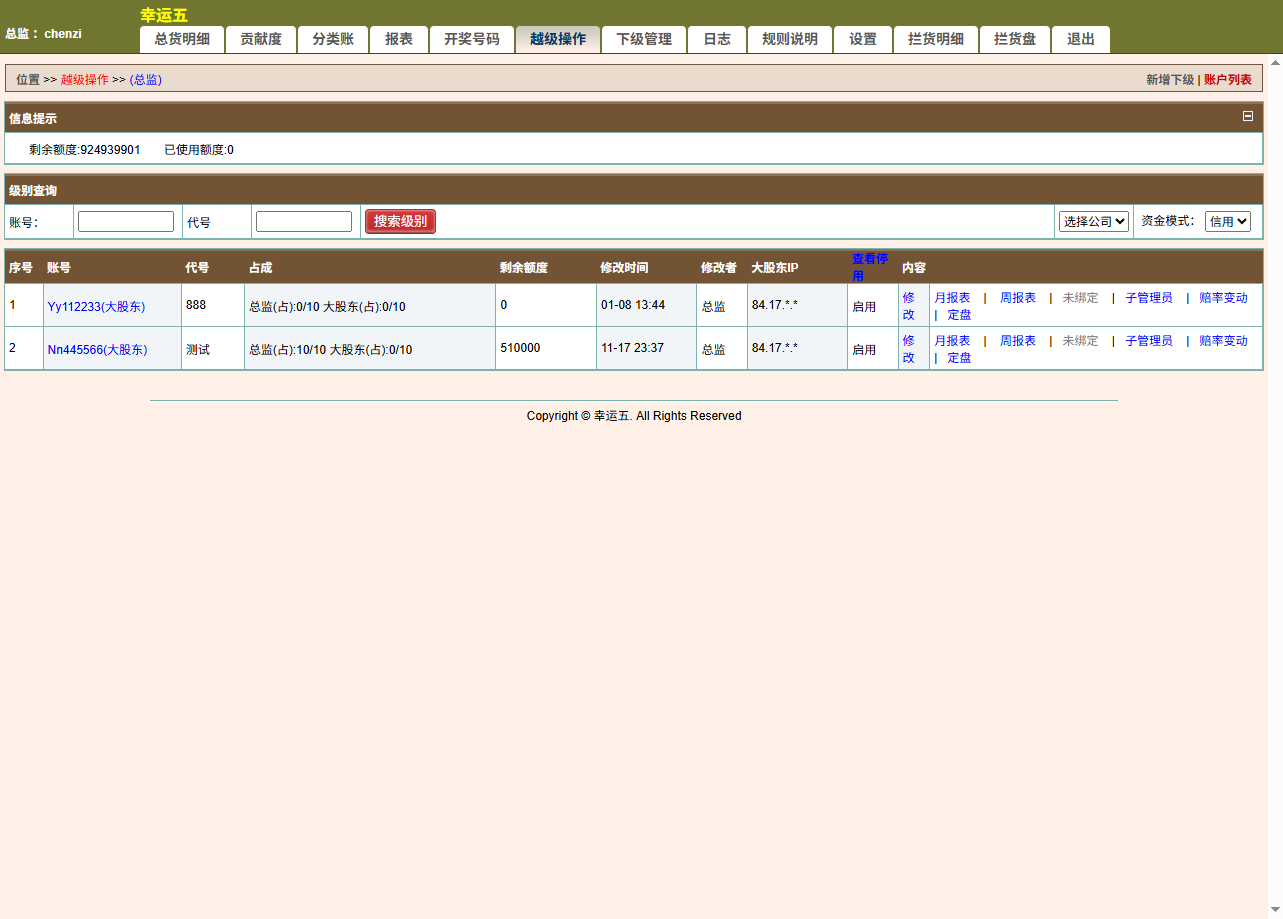Click the scrollbar down arrow
This screenshot has width=1283, height=919.
coord(1275,909)
